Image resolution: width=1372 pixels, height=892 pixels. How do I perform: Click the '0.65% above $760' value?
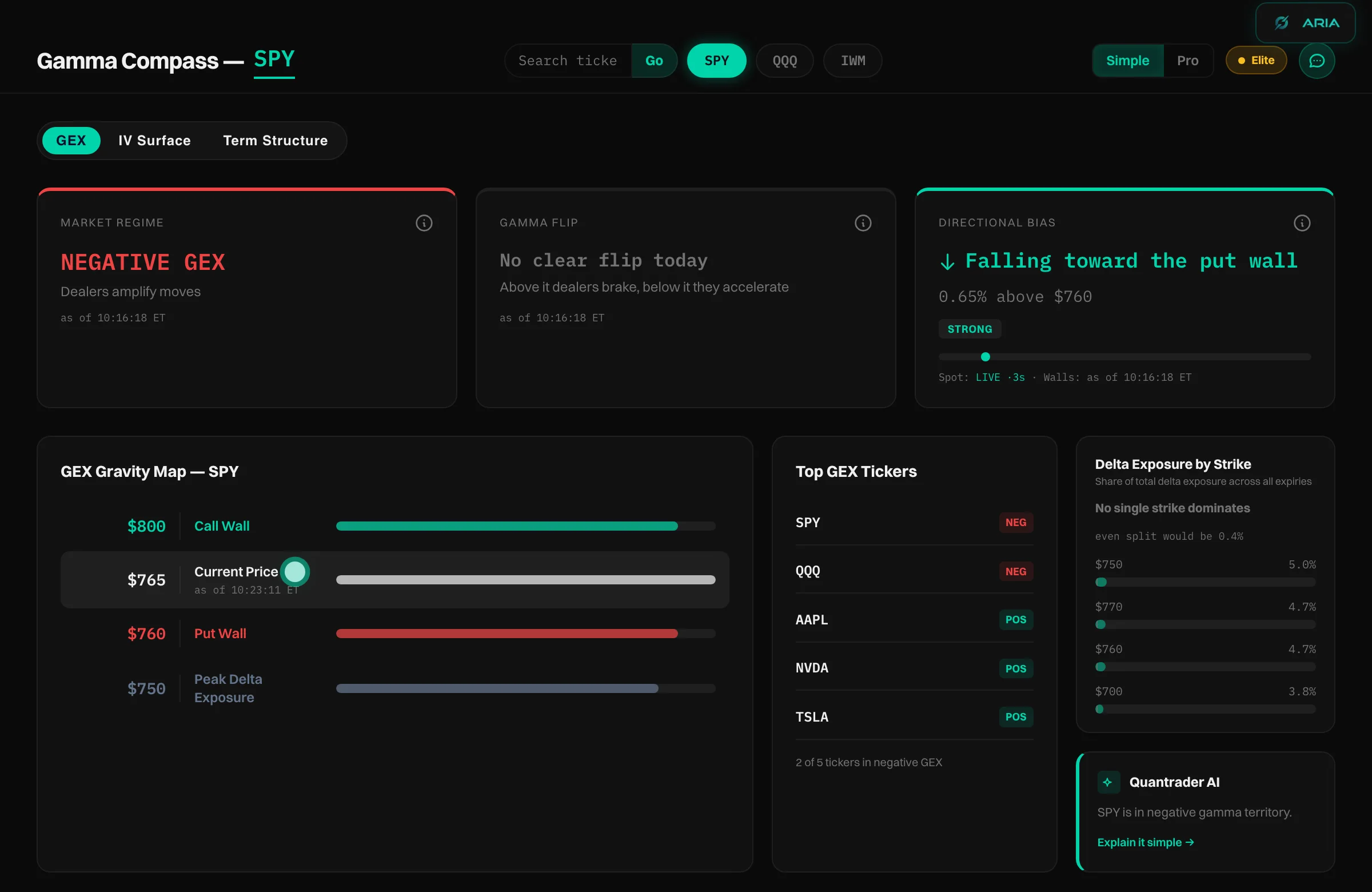(x=1015, y=296)
